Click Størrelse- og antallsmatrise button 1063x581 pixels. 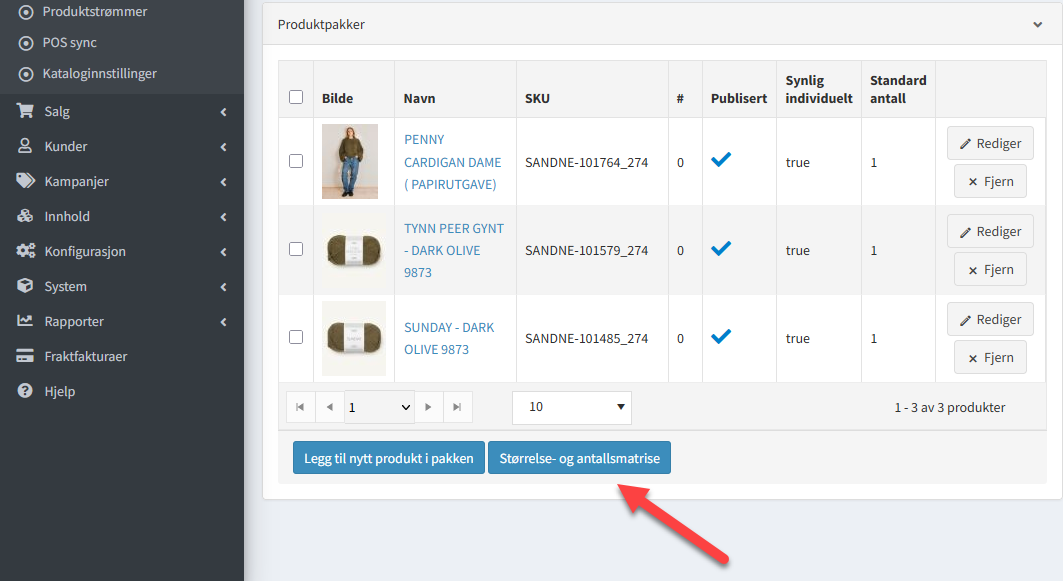pyautogui.click(x=579, y=458)
